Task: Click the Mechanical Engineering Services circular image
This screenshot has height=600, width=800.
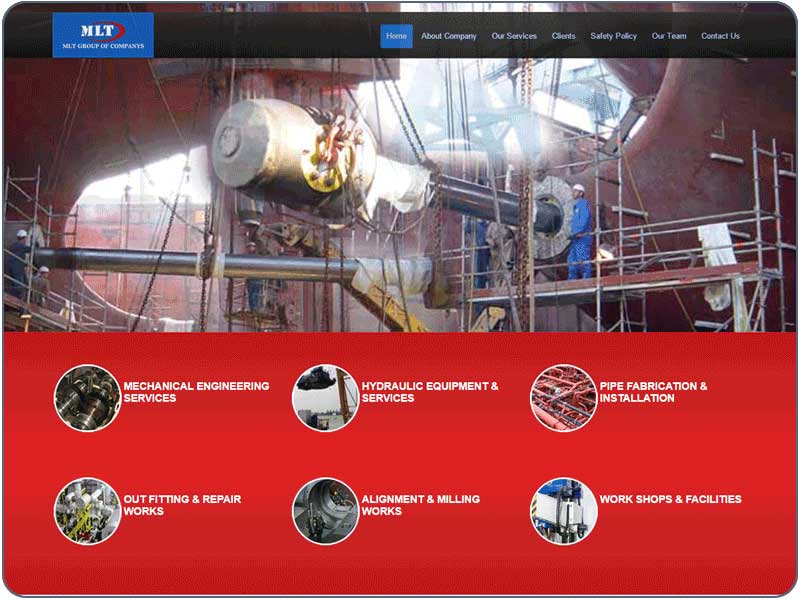Action: [87, 397]
